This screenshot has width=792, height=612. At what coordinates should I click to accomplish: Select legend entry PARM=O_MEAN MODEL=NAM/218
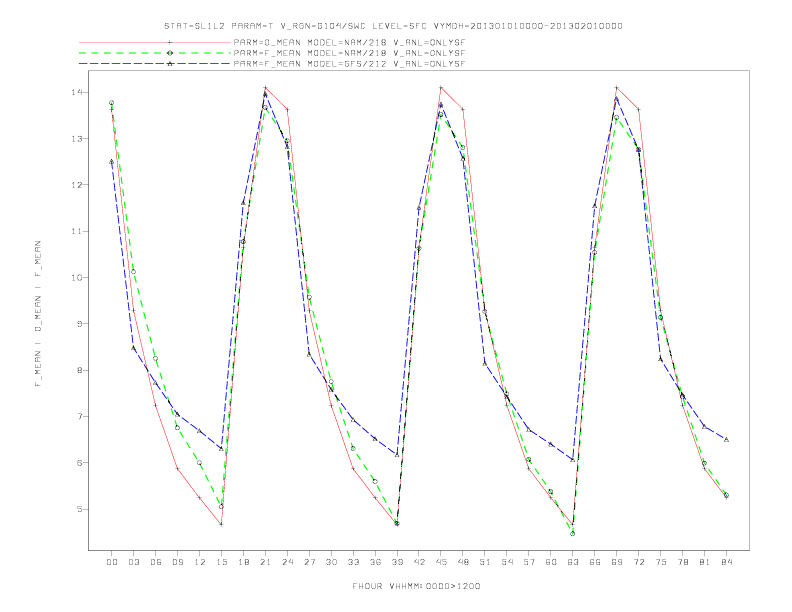[x=349, y=43]
